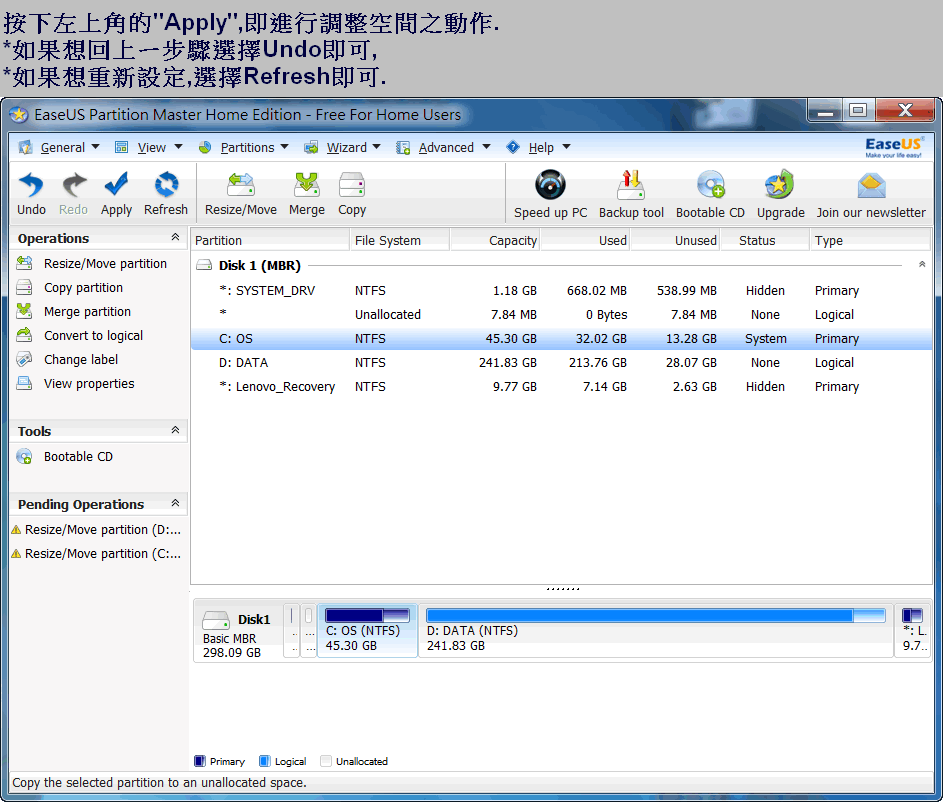Click the 241.83 GB capacity cell
This screenshot has height=802, width=943.
508,363
